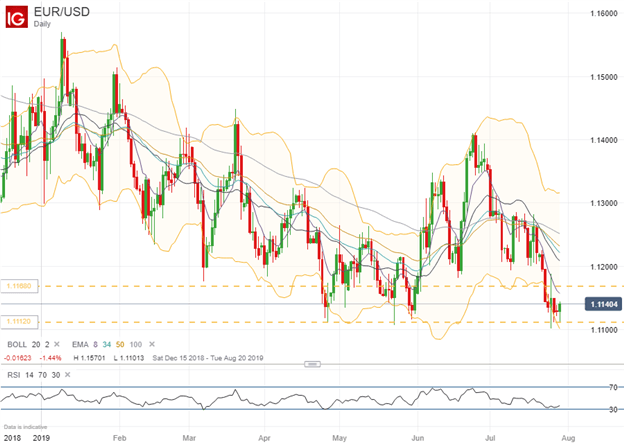Click the Mar label on time axis

[x=189, y=438]
